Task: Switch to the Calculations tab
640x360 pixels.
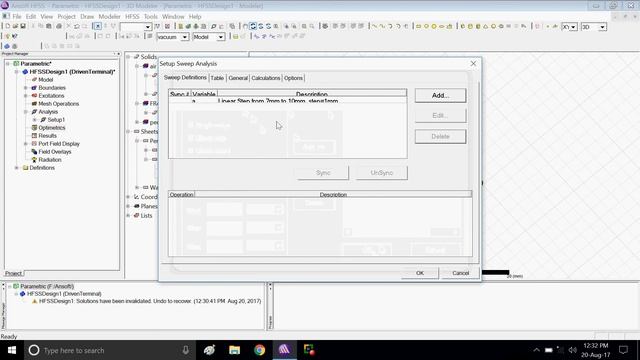Action: point(266,78)
